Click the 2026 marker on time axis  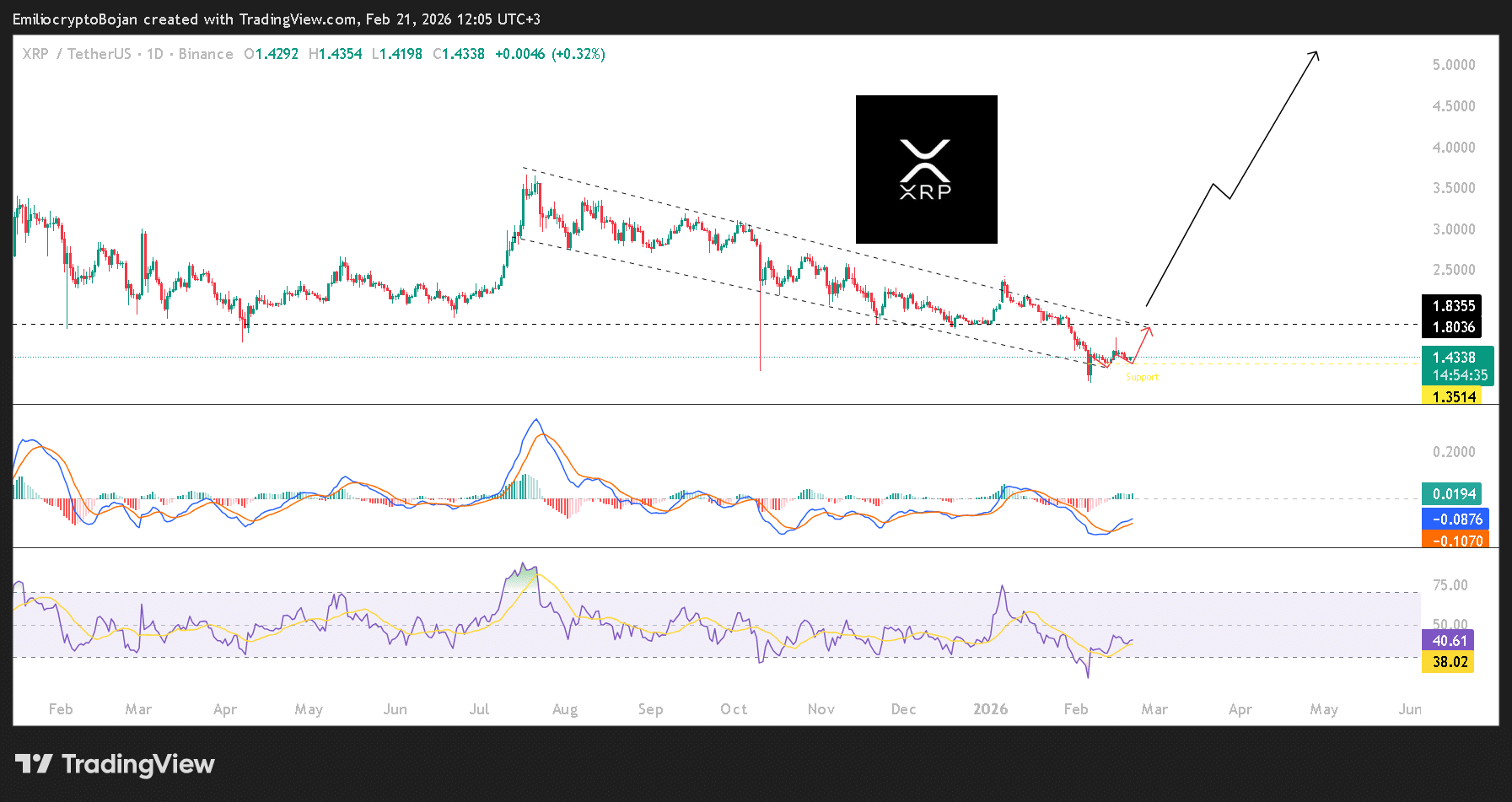(990, 709)
